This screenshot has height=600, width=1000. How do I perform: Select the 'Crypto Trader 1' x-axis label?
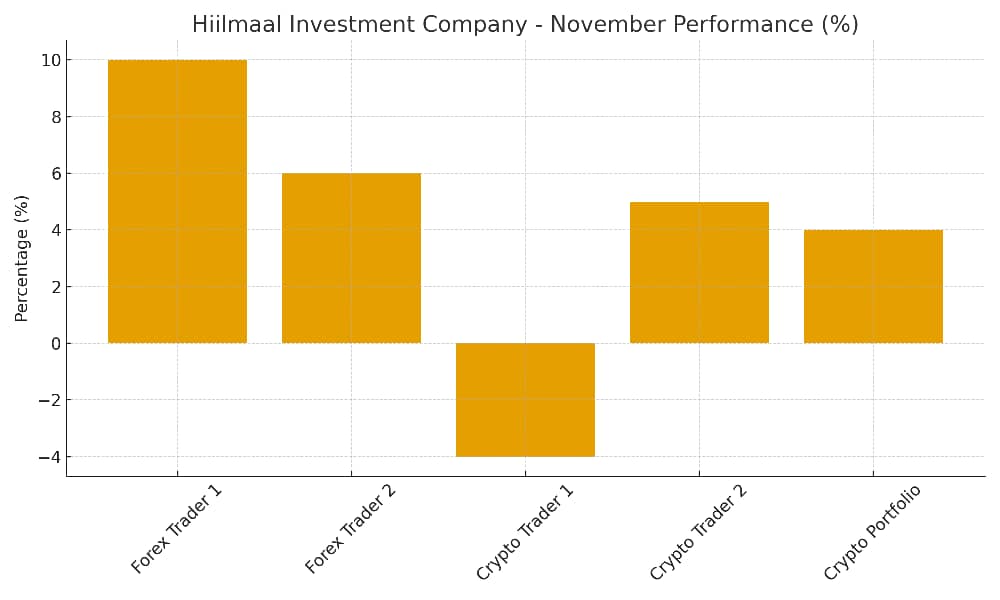(525, 532)
